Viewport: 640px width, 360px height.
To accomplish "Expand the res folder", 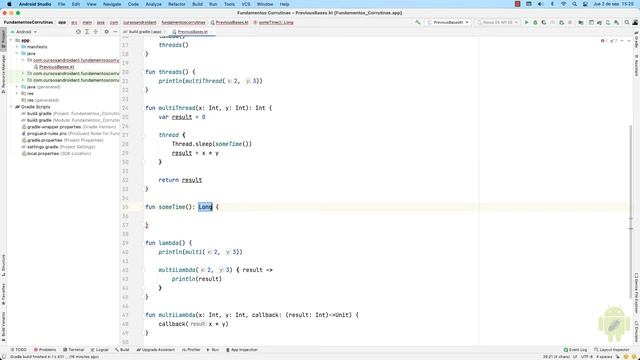I will (x=17, y=93).
